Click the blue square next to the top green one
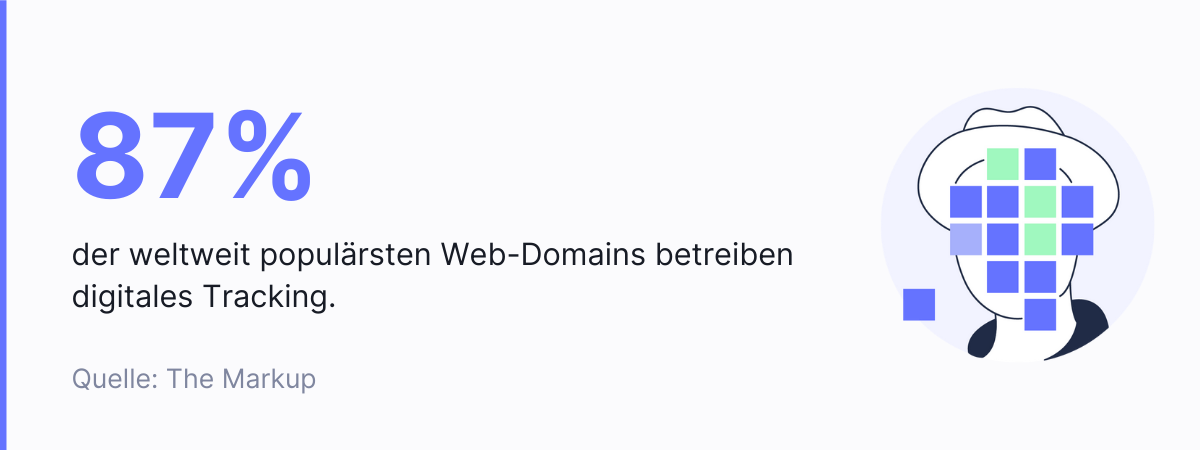This screenshot has height=450, width=1200. pos(1040,164)
